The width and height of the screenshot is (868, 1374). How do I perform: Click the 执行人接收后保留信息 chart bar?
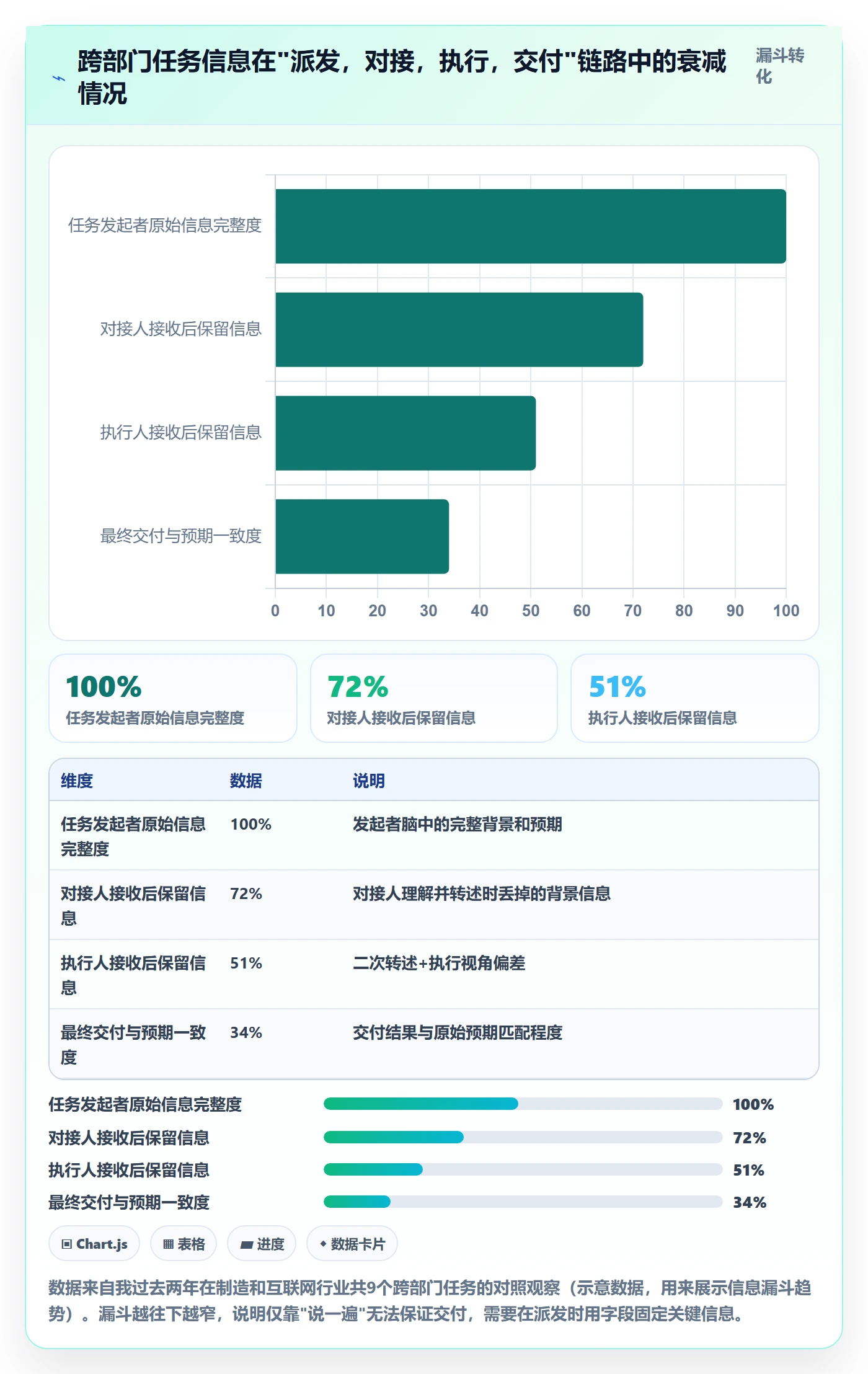click(x=405, y=433)
